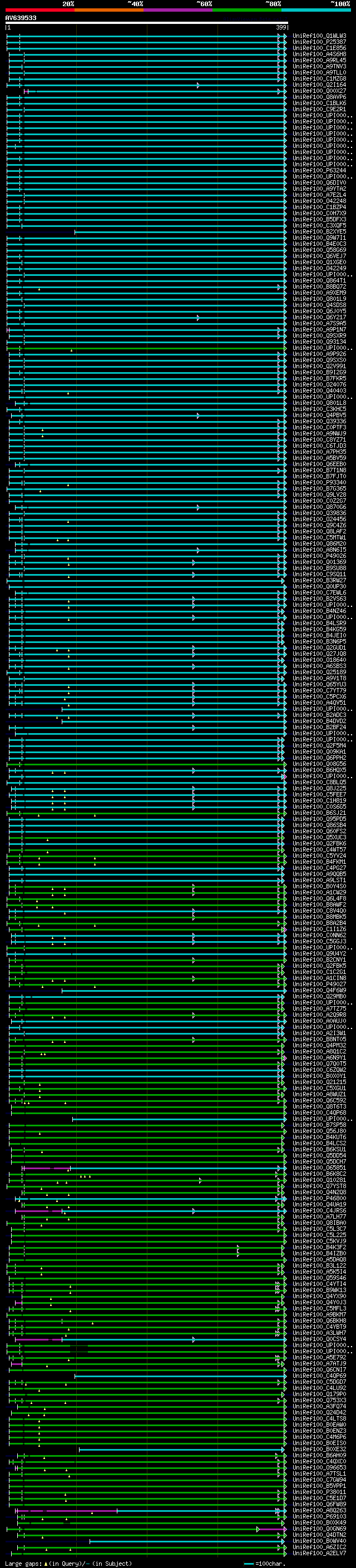Image resolution: width=356 pixels, height=1568 pixels.
Task: Select label UniRef100_B8MBK5
Action: (x=319, y=916)
